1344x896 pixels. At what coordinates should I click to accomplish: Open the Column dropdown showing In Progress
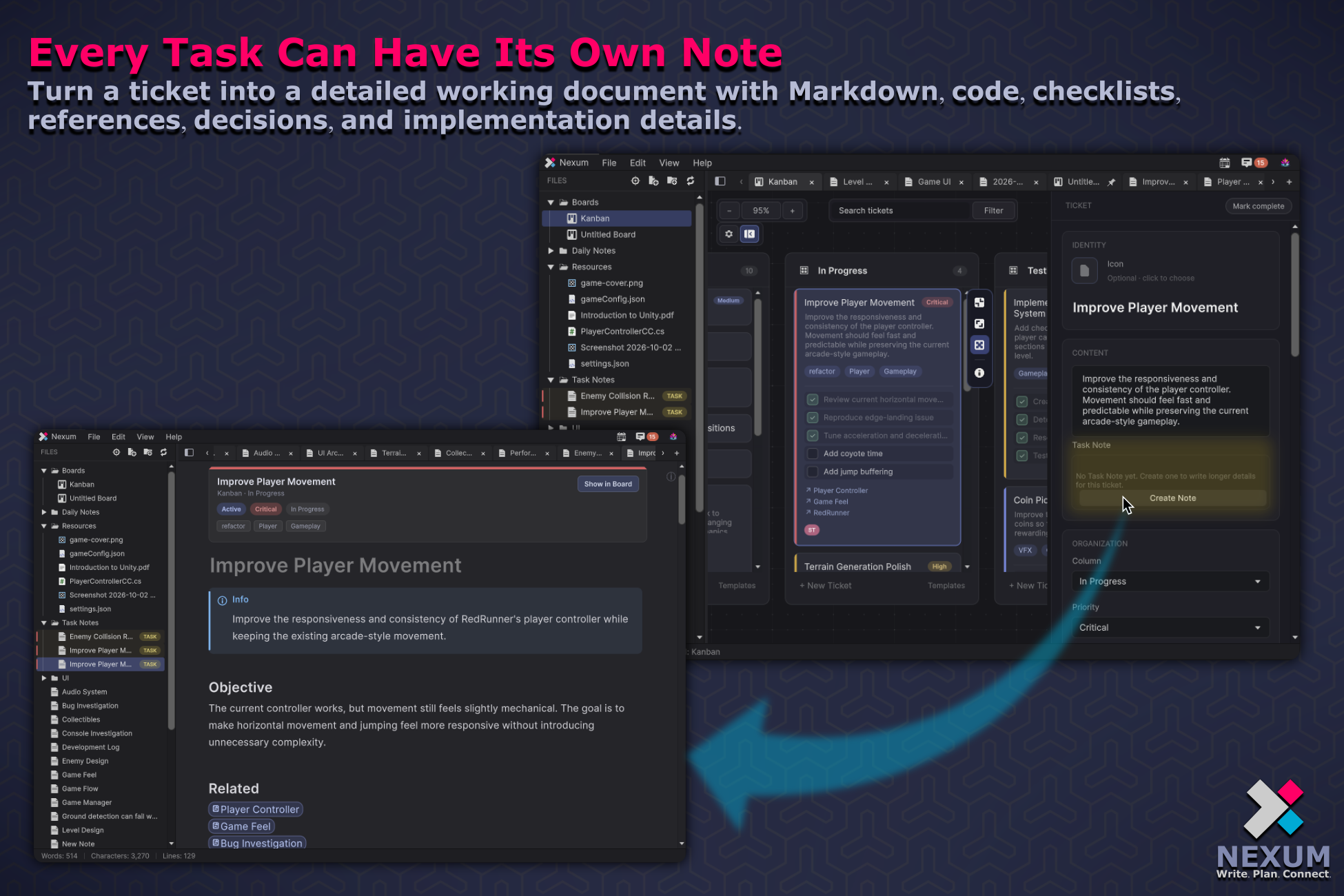1170,582
